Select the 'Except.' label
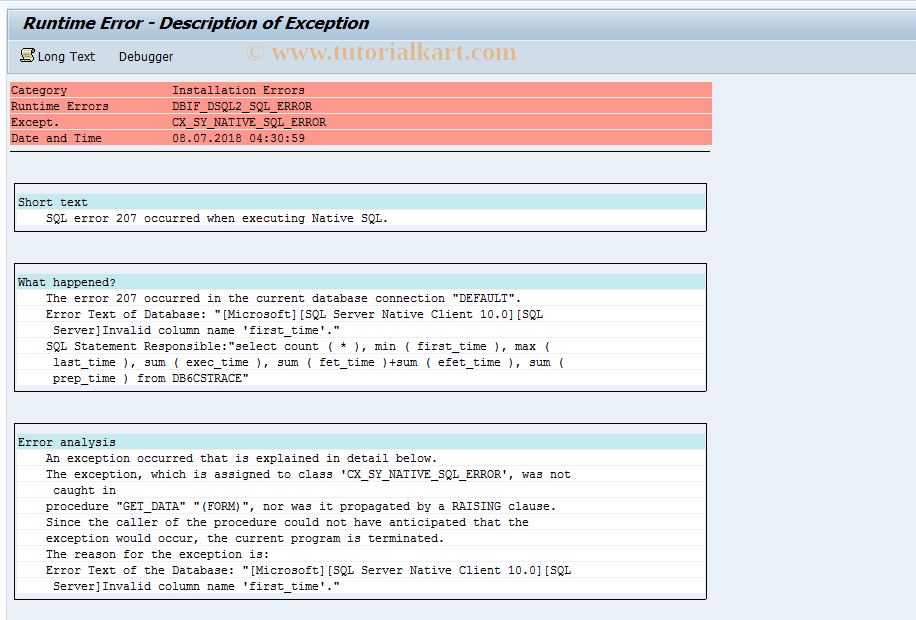The height and width of the screenshot is (620, 916). point(35,122)
